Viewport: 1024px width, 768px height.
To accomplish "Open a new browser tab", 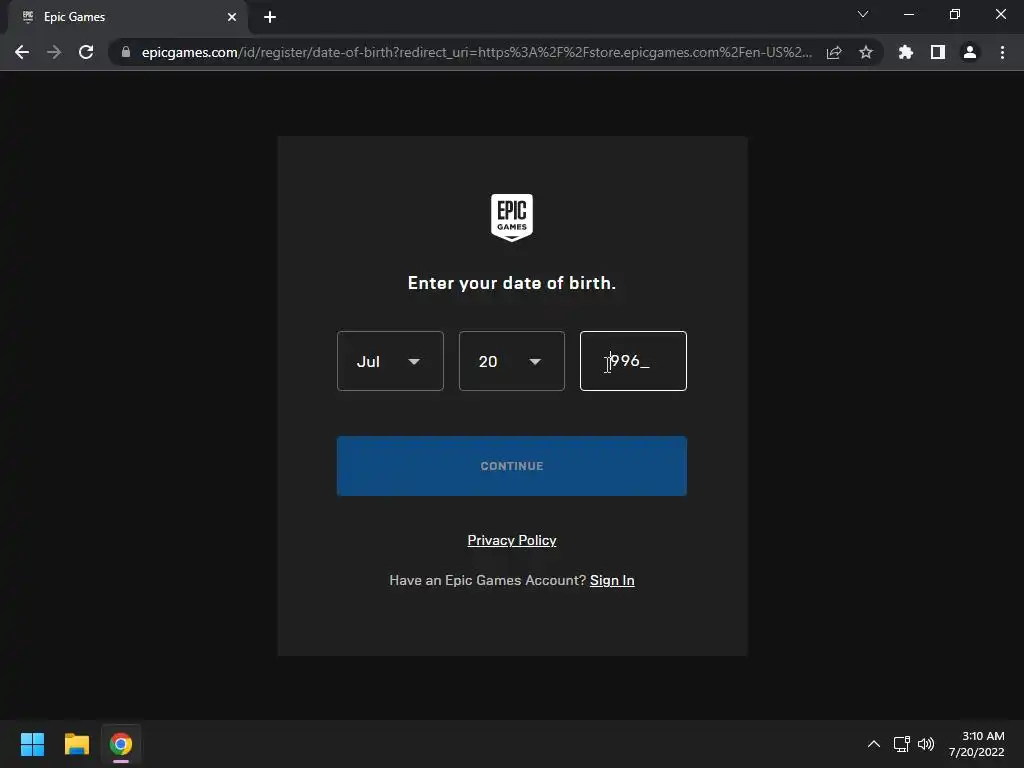I will tap(270, 17).
